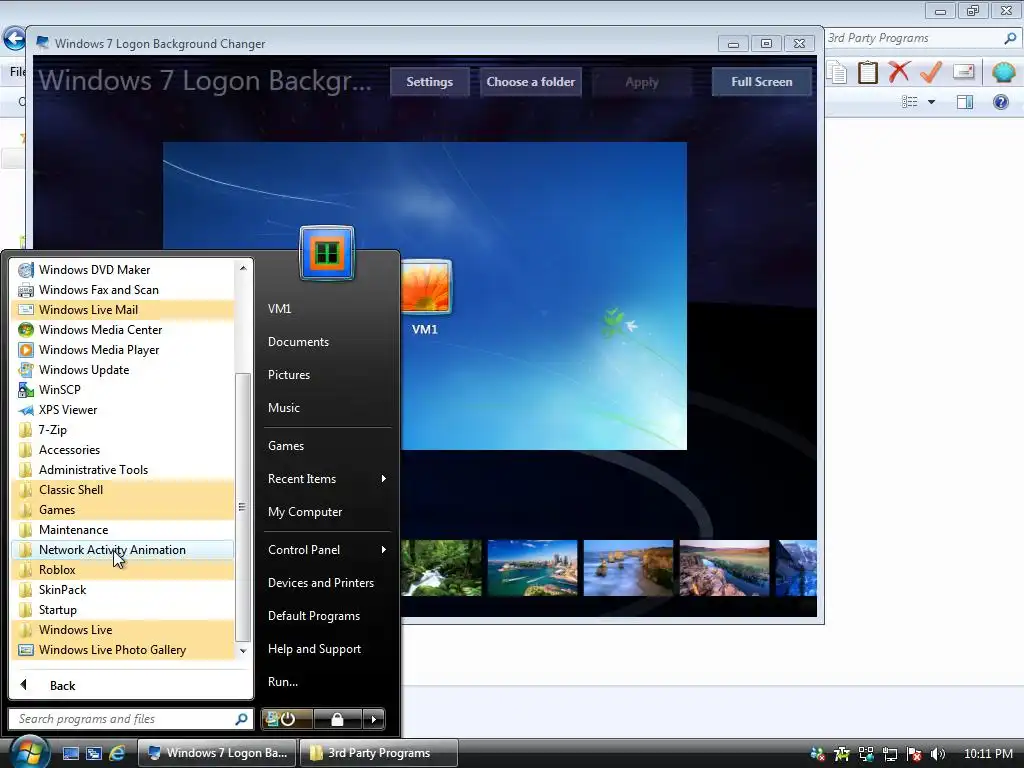The image size is (1024, 768).
Task: Expand the Classic Shell folder
Action: click(122, 490)
